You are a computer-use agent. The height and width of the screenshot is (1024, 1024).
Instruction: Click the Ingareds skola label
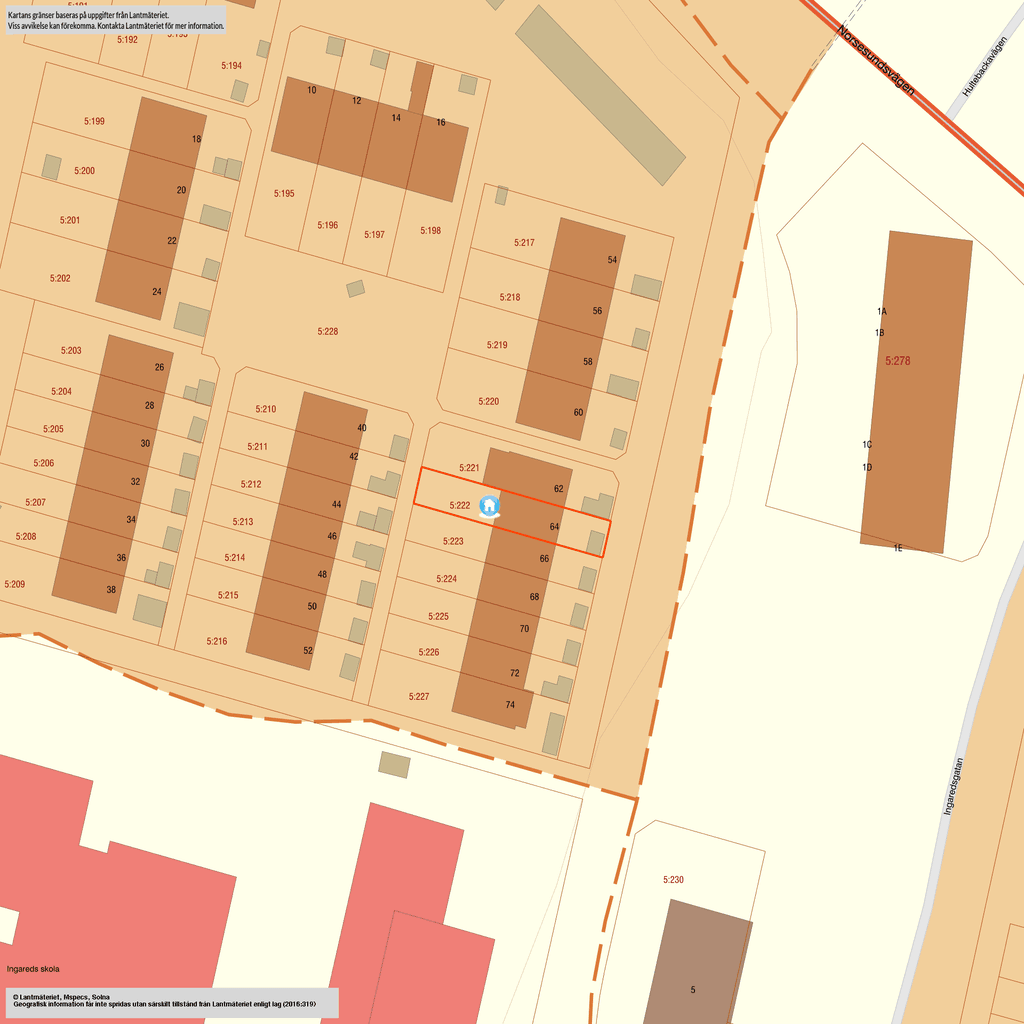(x=33, y=968)
